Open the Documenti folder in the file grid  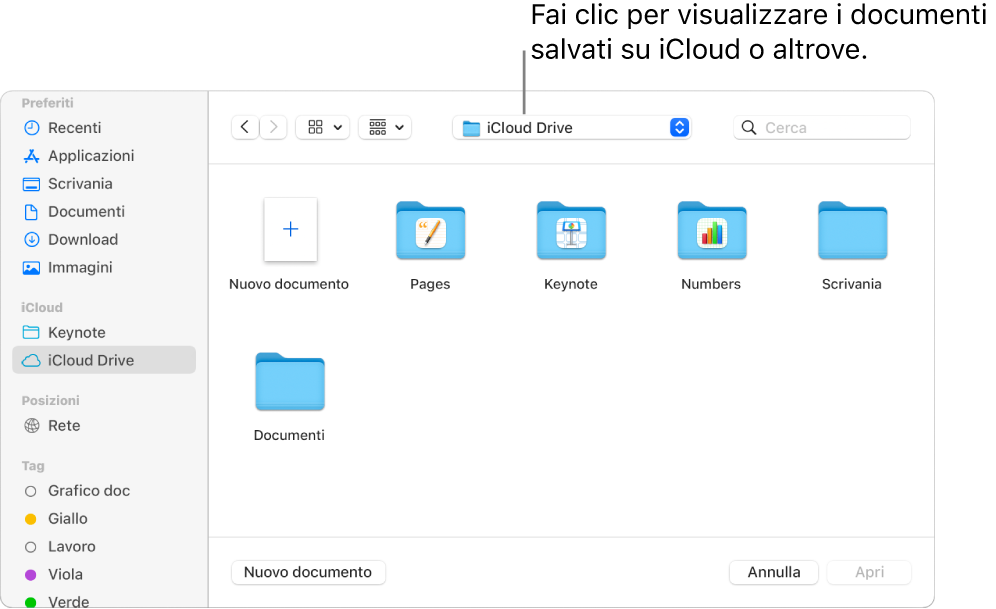290,382
